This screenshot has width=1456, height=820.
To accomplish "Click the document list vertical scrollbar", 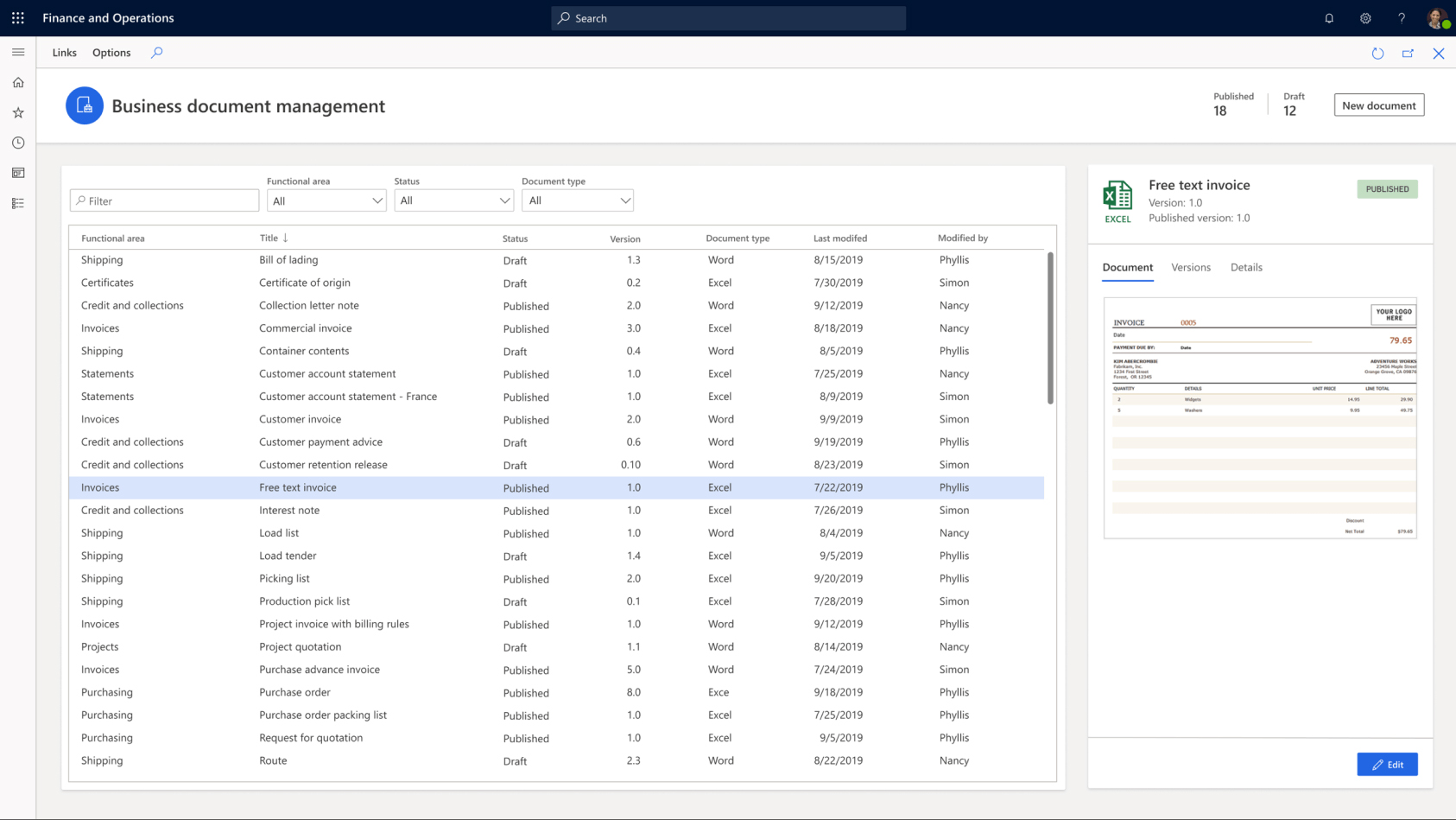I will click(x=1050, y=328).
